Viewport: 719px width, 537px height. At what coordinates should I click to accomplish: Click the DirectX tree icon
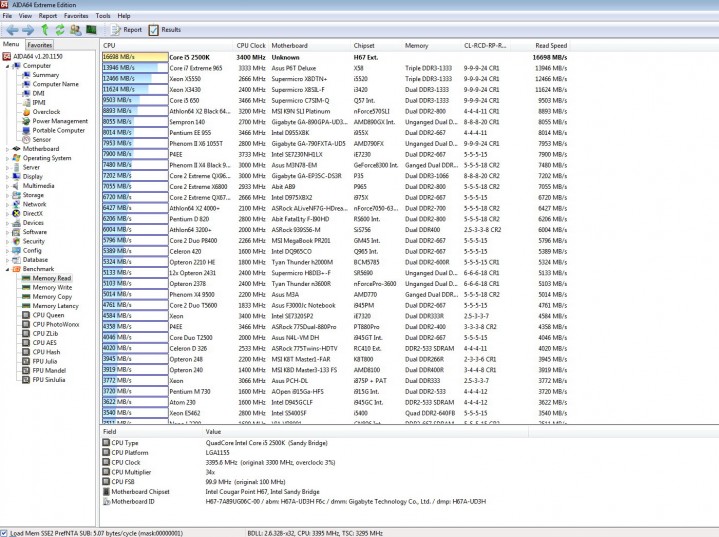click(x=17, y=214)
